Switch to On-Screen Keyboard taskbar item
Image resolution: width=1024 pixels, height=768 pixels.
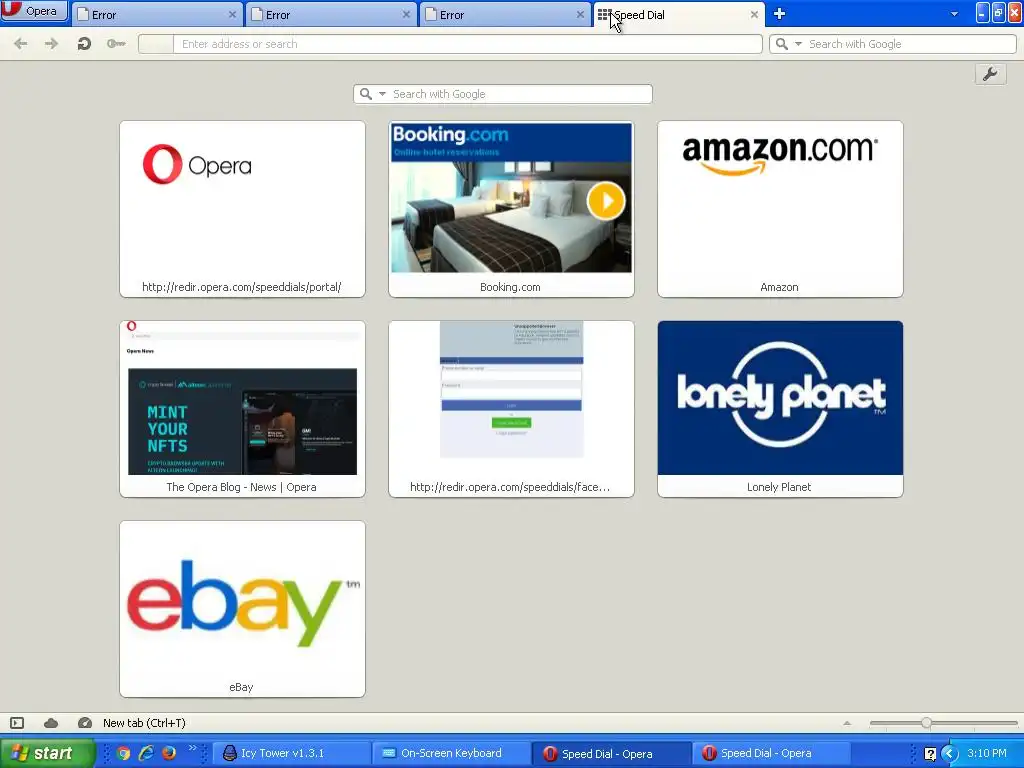click(x=451, y=753)
